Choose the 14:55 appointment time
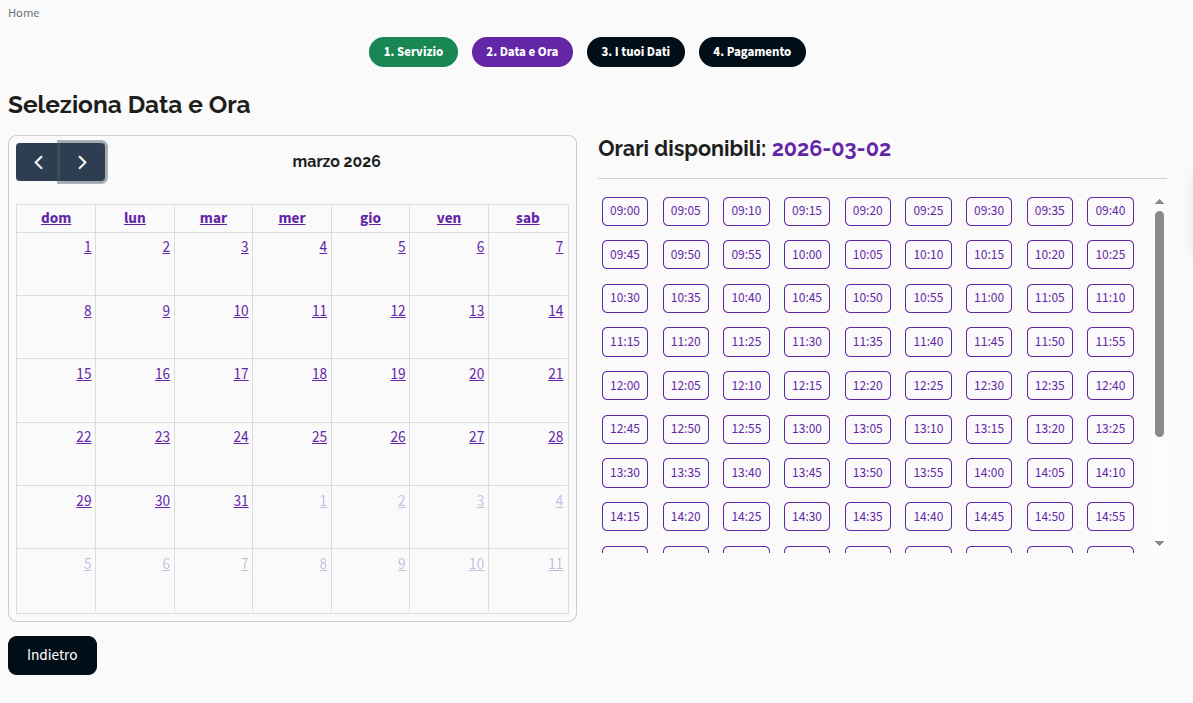 (x=1110, y=516)
